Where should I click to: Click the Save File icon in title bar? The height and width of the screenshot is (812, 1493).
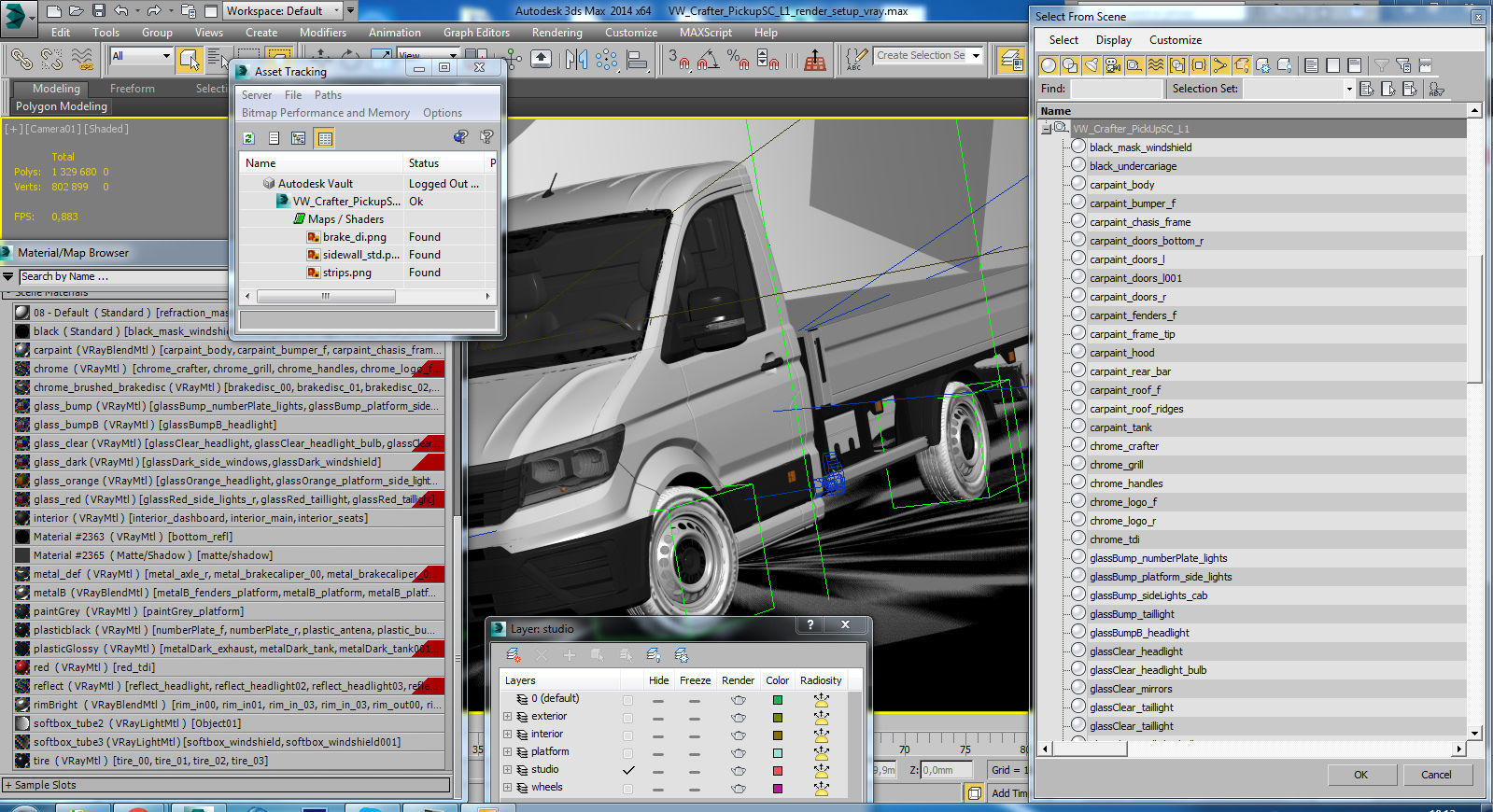(x=99, y=11)
